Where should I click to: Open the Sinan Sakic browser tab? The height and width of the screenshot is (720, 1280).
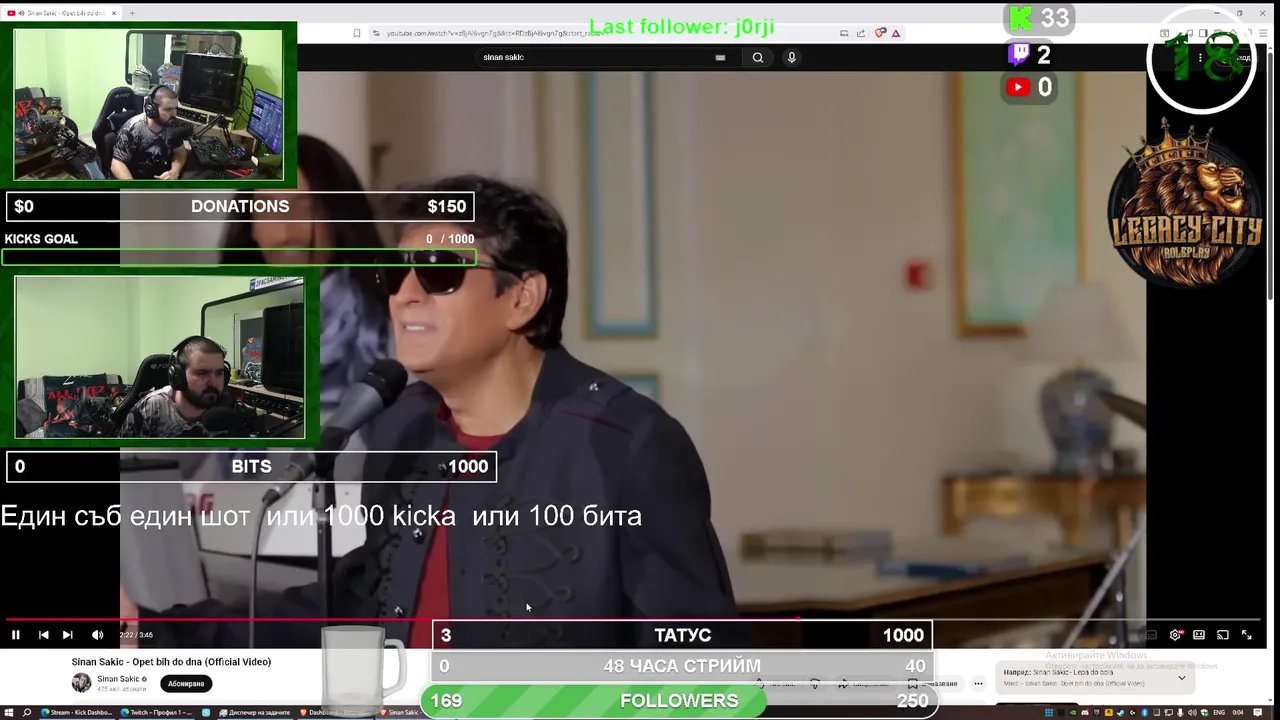coord(60,13)
